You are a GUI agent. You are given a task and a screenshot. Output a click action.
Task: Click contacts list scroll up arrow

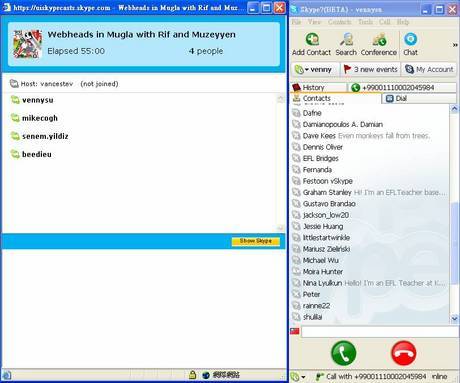click(454, 109)
